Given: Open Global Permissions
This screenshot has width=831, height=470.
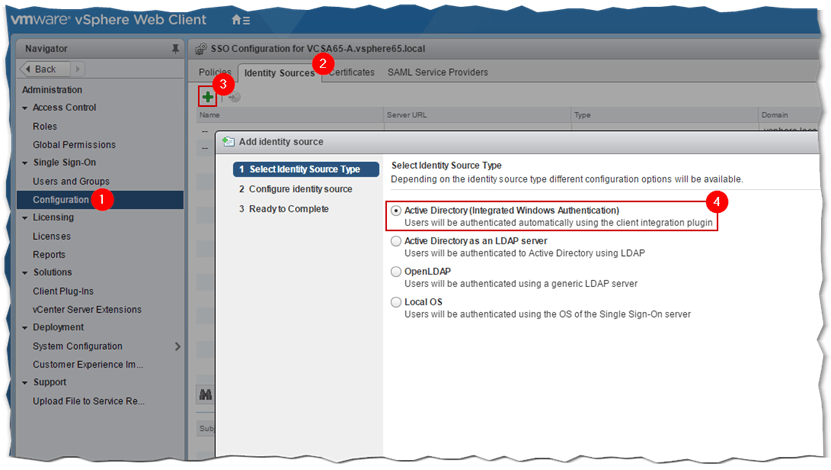Looking at the screenshot, I should tap(74, 145).
